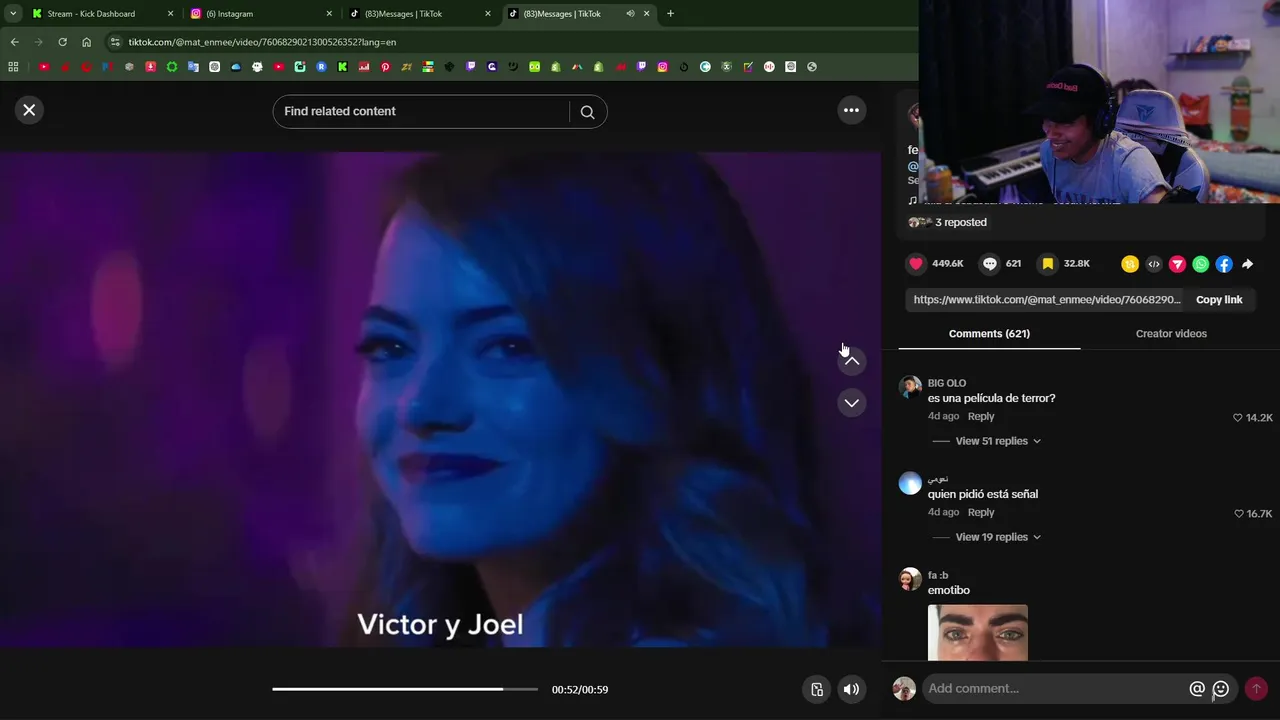1280x720 pixels.
Task: Open the Instagram bookmark icon
Action: 662,67
